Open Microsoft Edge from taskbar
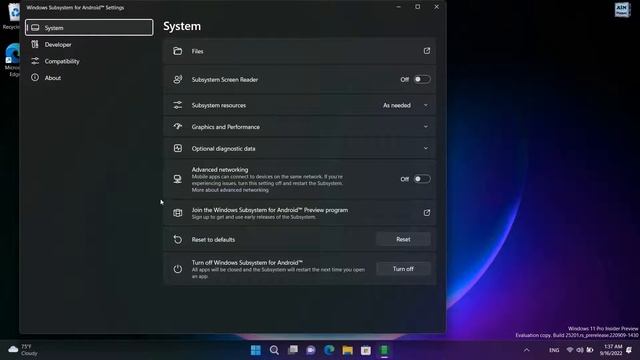 (x=329, y=350)
